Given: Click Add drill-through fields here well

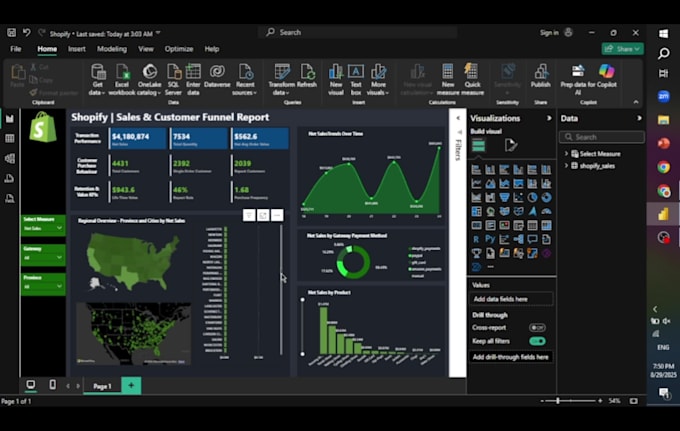Looking at the screenshot, I should (511, 357).
